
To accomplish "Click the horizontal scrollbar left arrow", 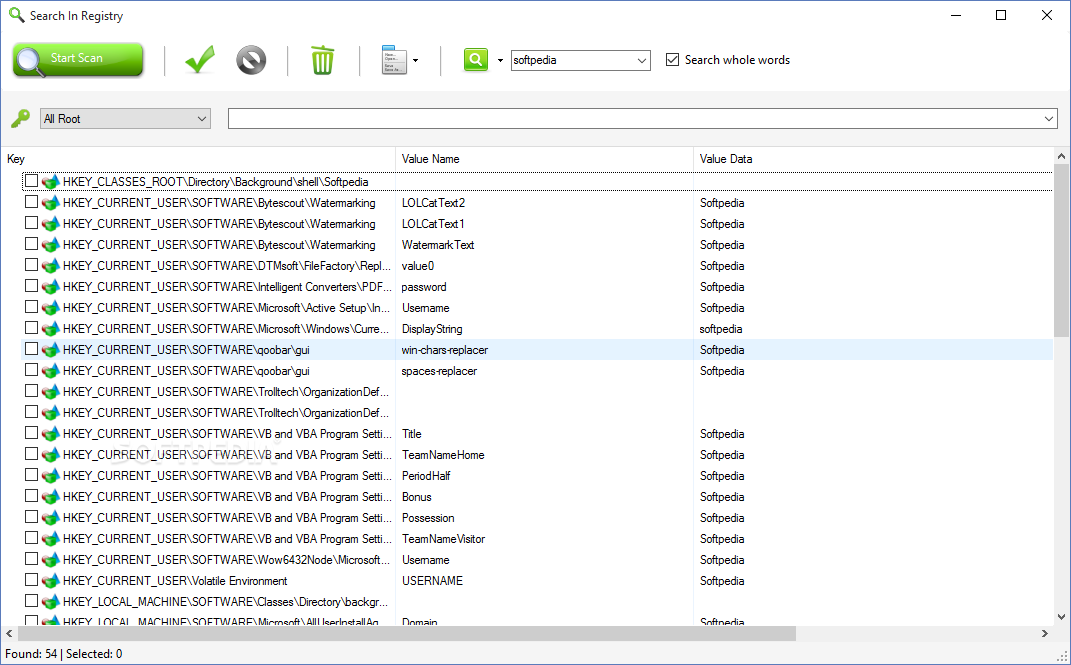I will (8, 634).
